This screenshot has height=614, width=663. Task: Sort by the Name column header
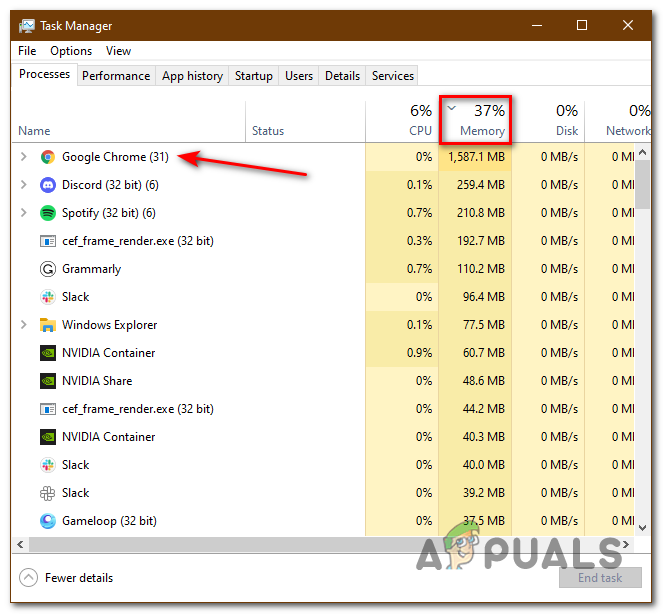[x=129, y=120]
